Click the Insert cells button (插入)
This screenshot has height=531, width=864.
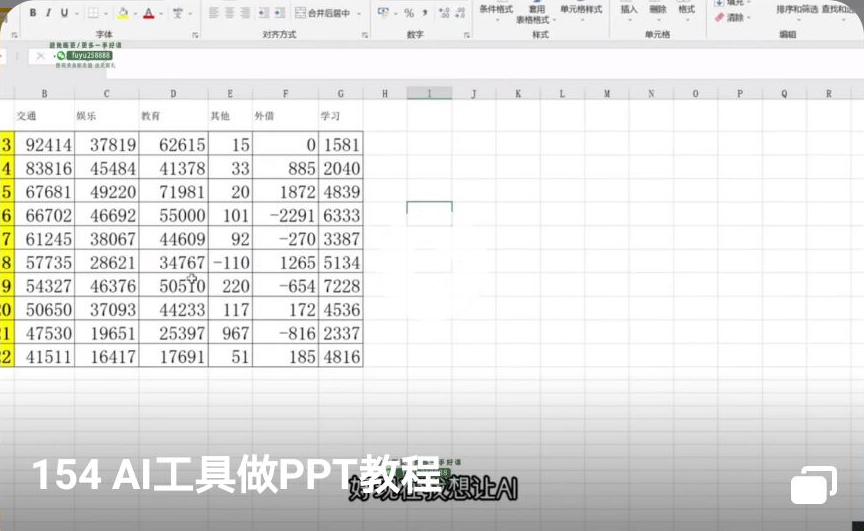629,9
